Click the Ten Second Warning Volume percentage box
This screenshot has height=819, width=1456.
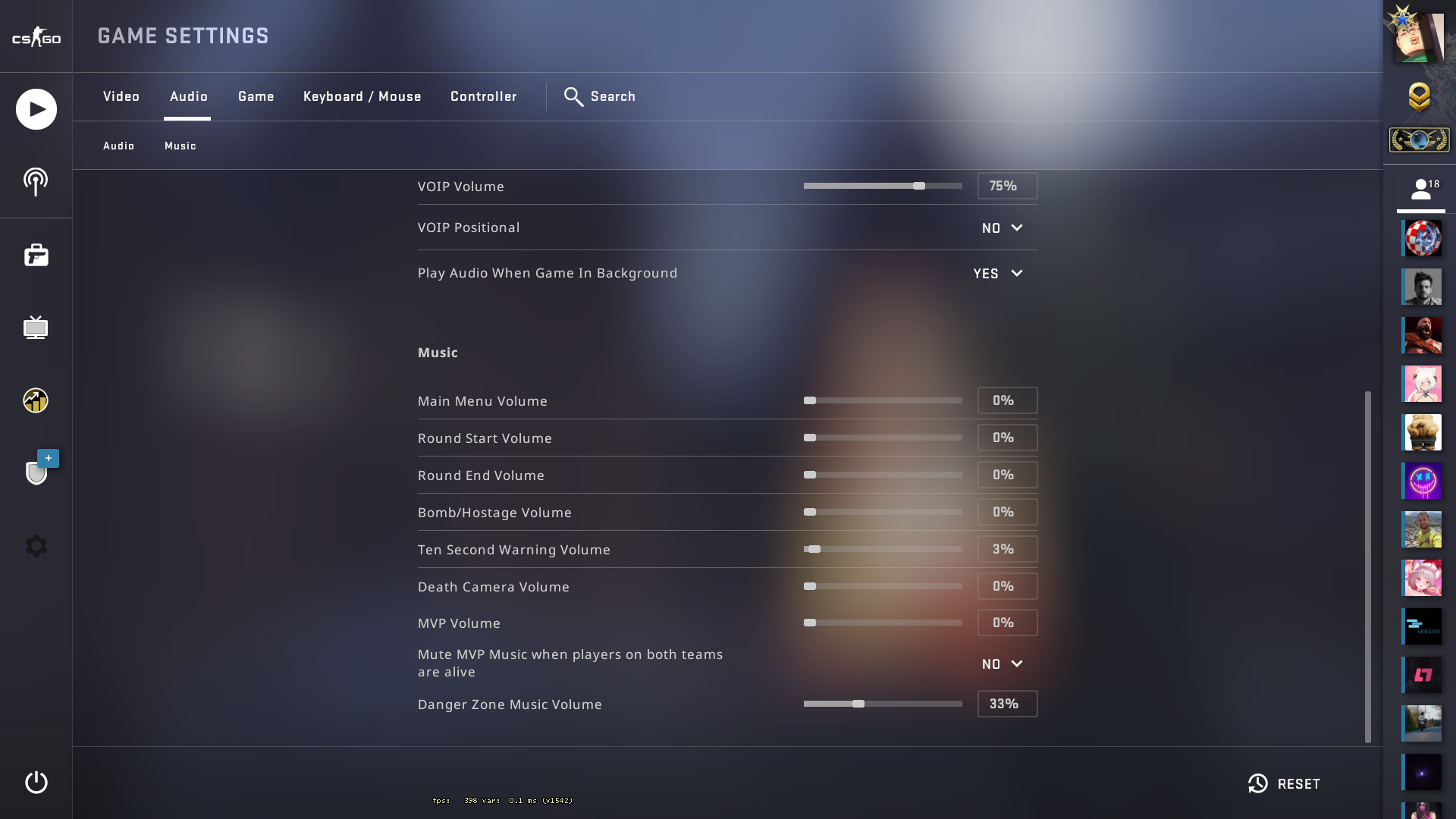[x=1007, y=549]
